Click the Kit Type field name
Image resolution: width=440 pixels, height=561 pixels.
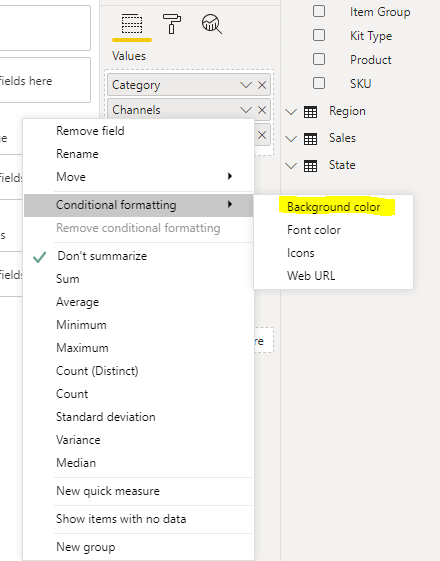point(371,36)
